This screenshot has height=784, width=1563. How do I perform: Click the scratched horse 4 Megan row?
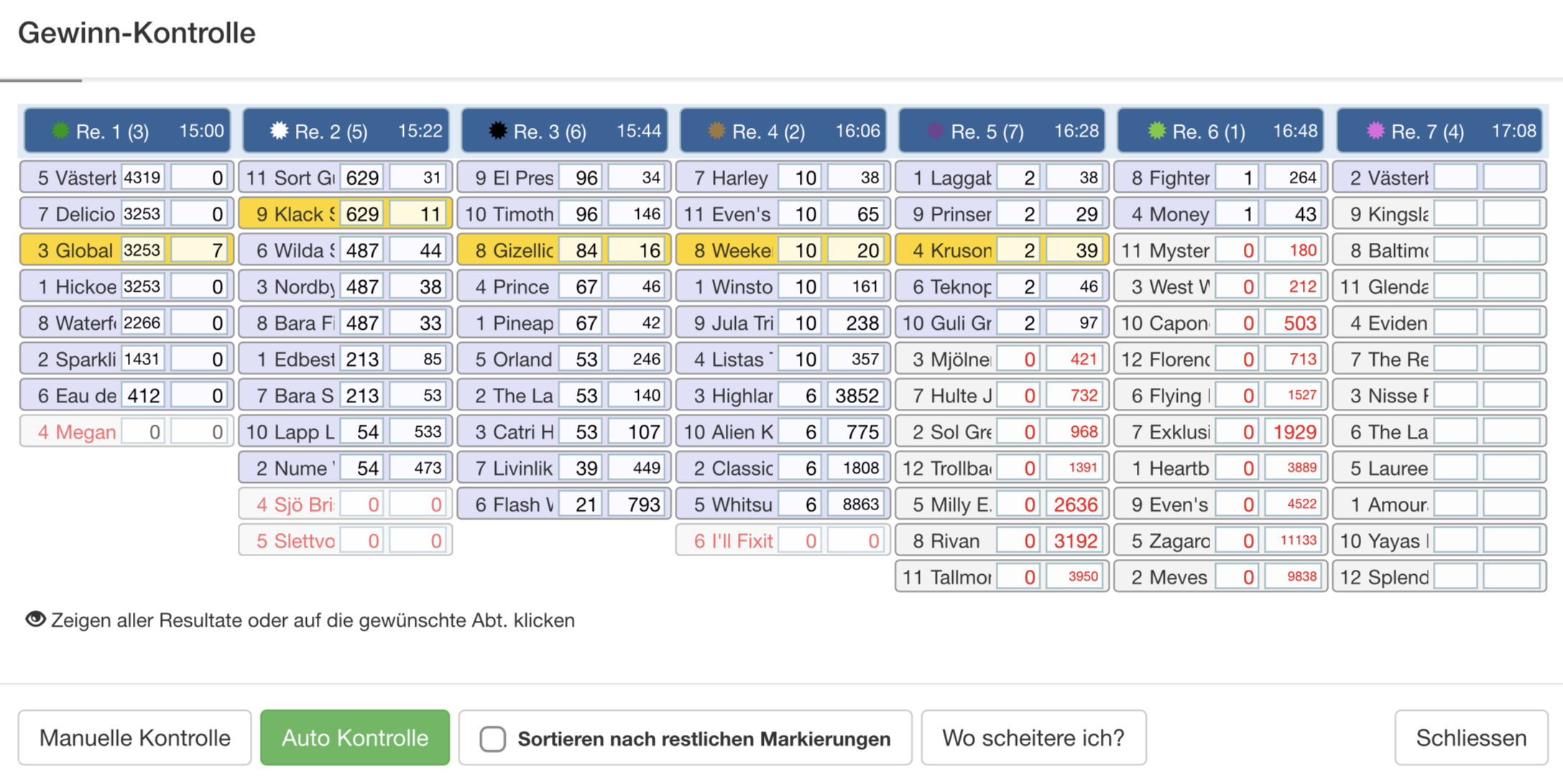pos(126,432)
